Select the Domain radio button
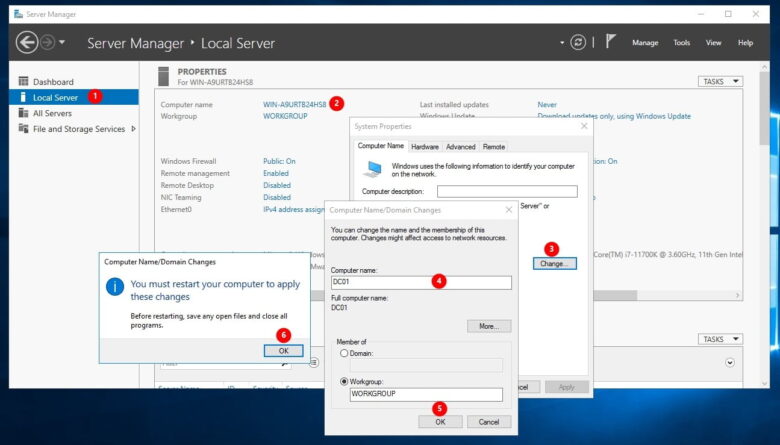The height and width of the screenshot is (445, 780). point(344,353)
